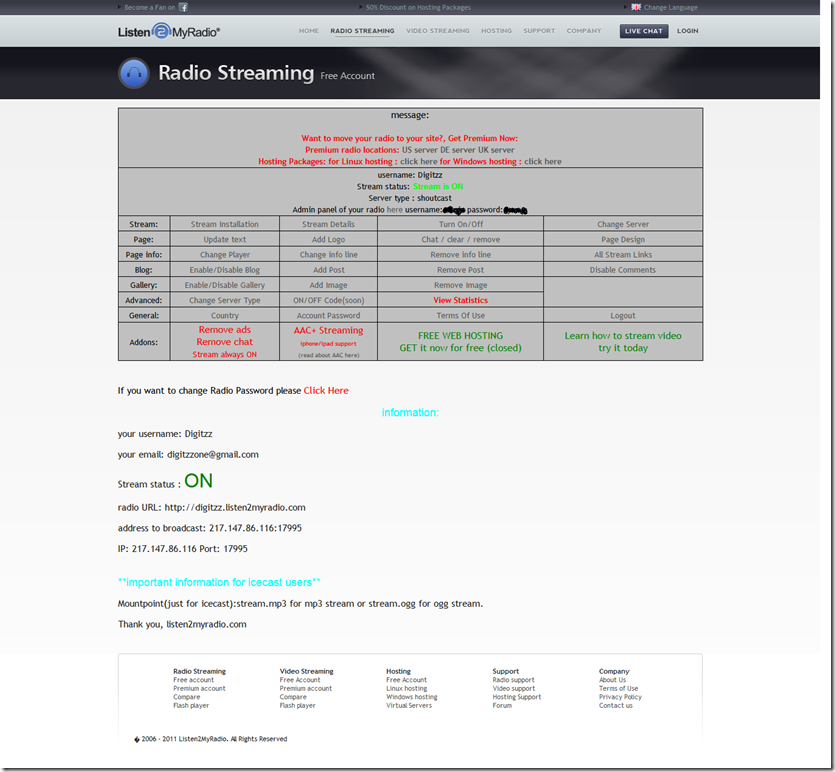The width and height of the screenshot is (835, 772).
Task: Click Change Server Type link
Action: pos(225,300)
